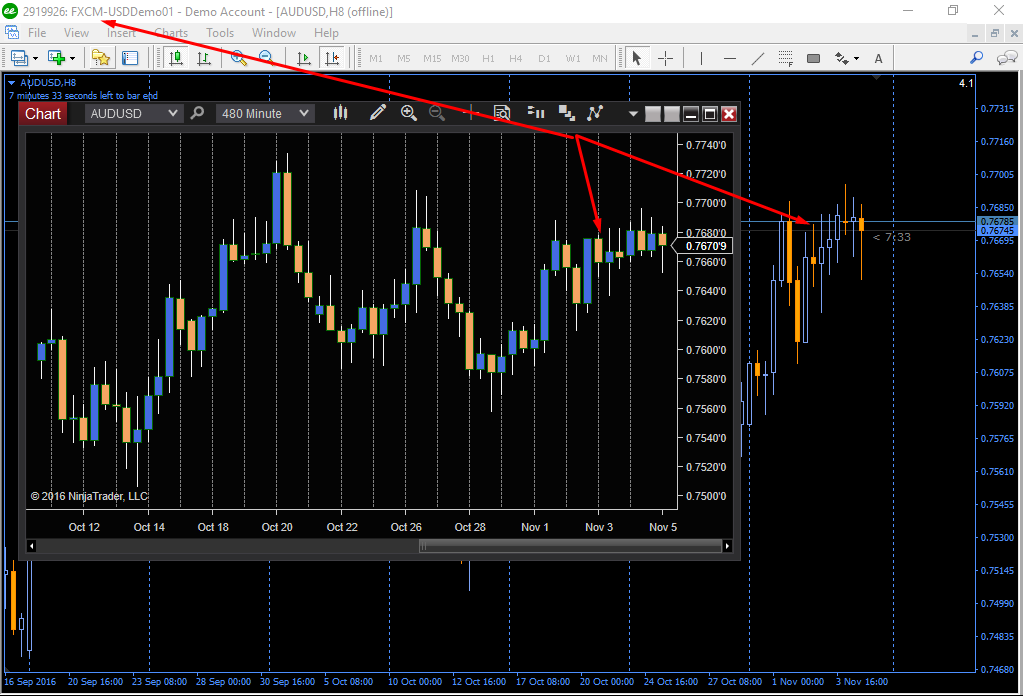Open the Profiles icon with green plus
Screen dimensions: 1023x696
point(57,58)
